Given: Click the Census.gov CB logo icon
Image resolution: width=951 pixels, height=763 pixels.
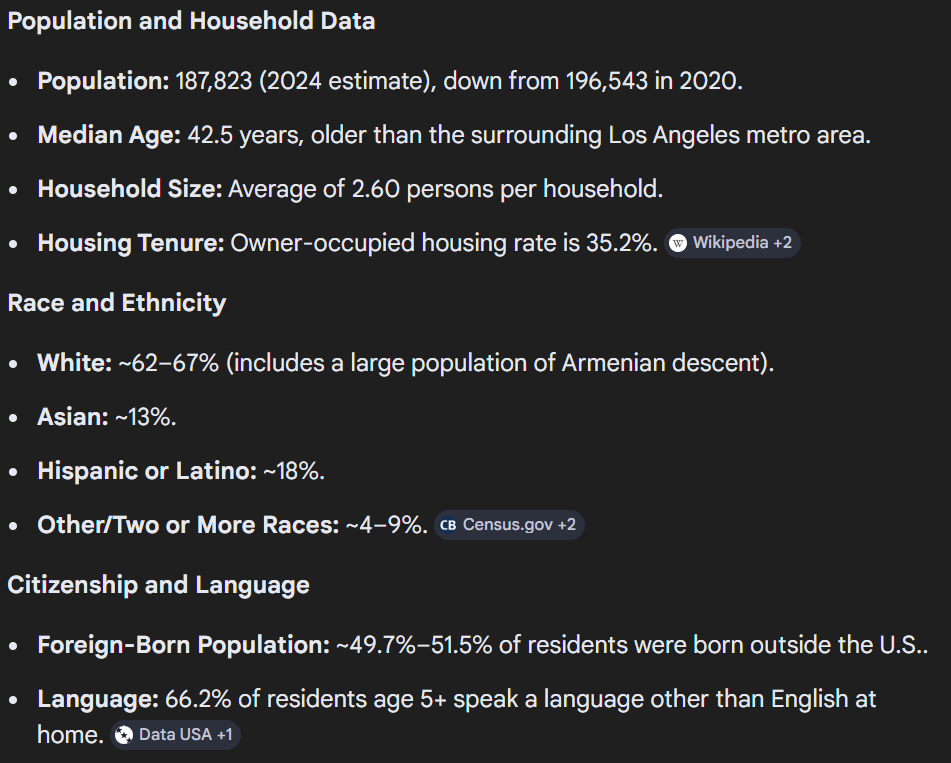Looking at the screenshot, I should coord(448,525).
